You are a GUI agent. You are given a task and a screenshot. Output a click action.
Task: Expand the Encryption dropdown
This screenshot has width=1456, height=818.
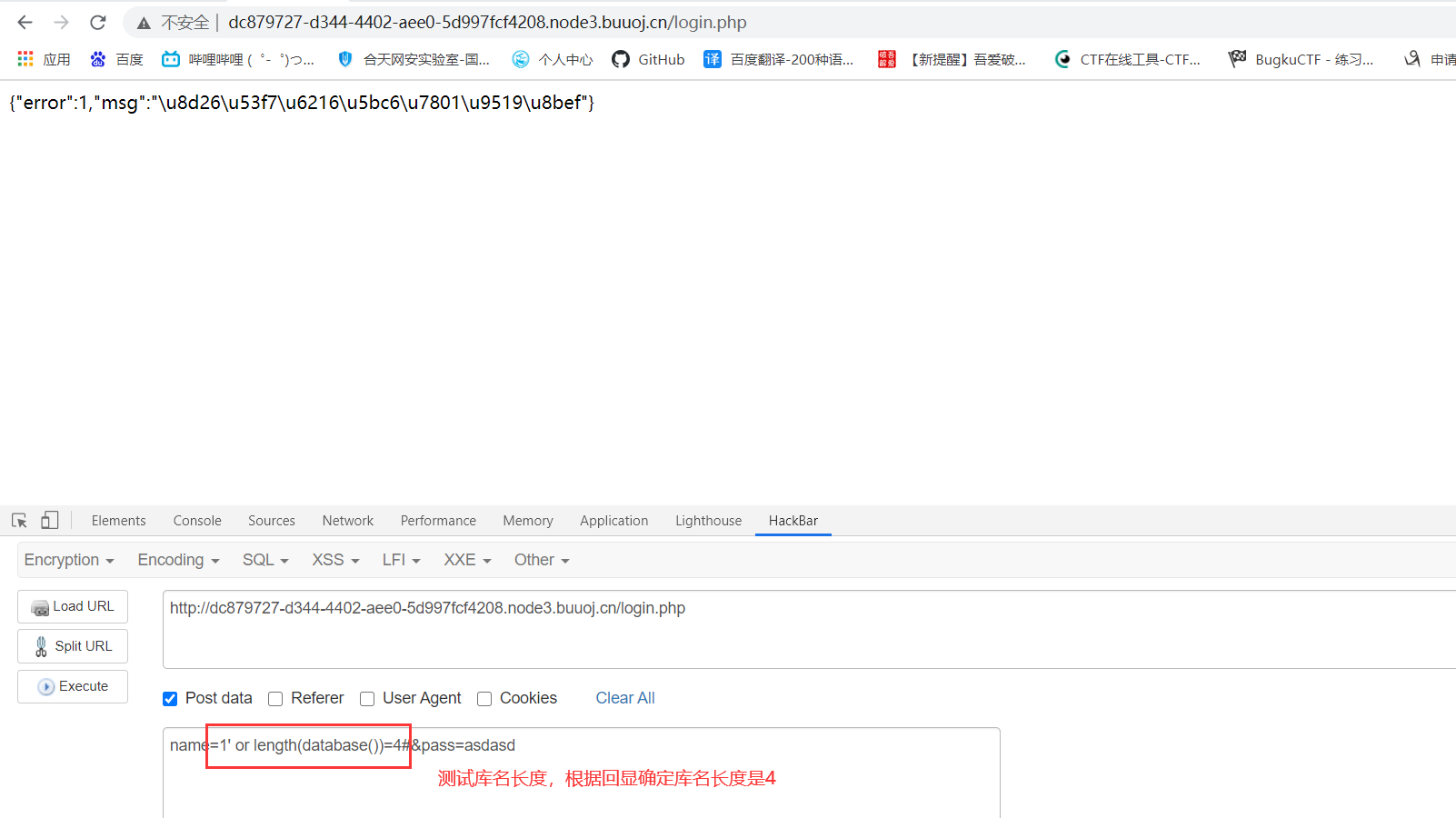[x=69, y=560]
